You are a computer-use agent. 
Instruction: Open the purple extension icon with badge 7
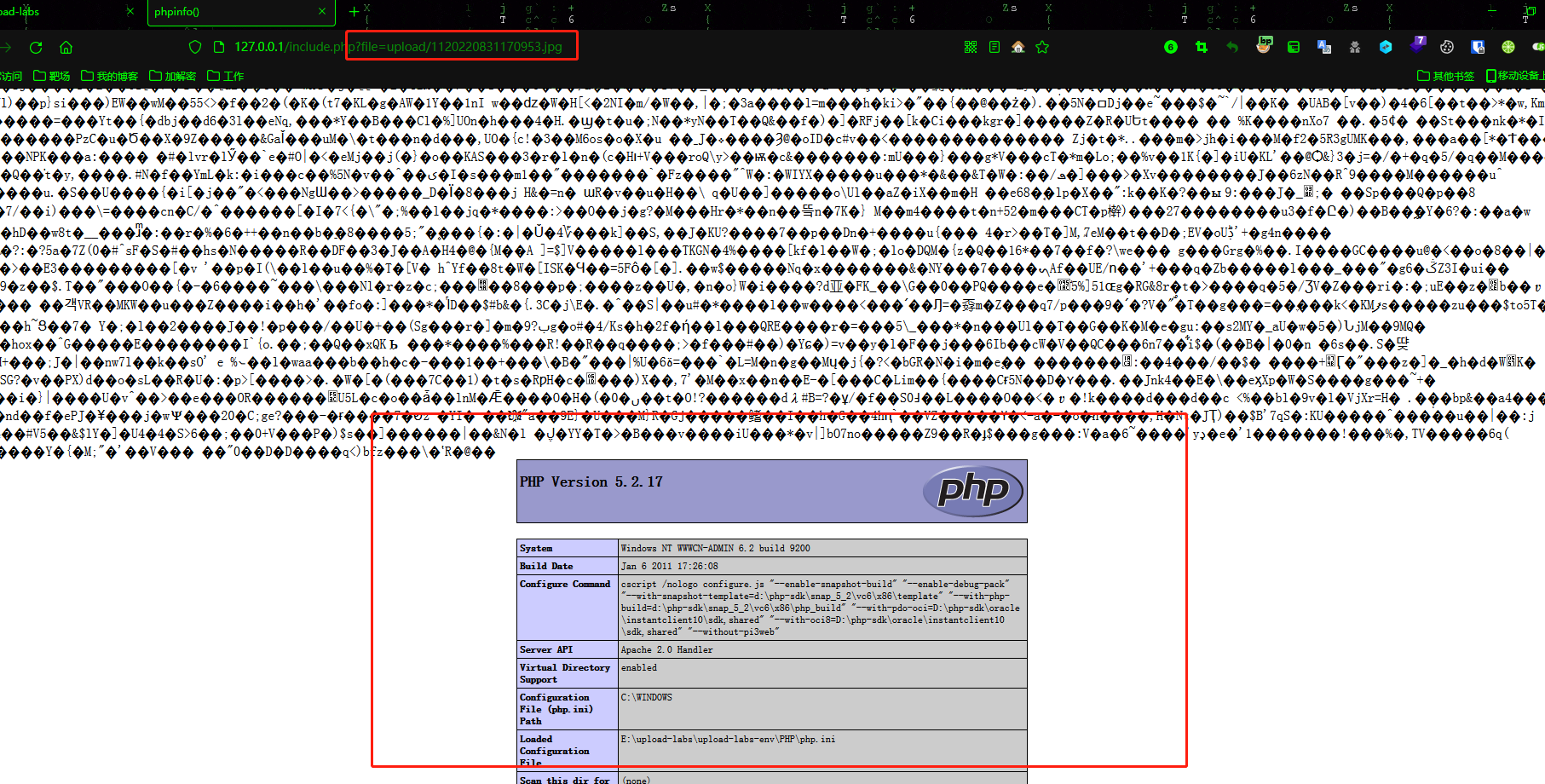(1417, 44)
